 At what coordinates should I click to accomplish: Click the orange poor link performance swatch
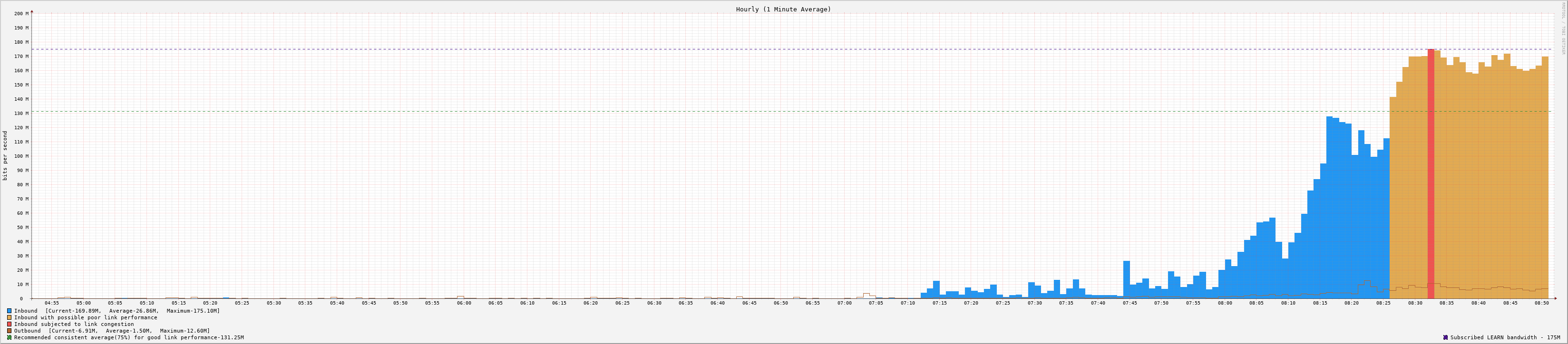point(9,317)
